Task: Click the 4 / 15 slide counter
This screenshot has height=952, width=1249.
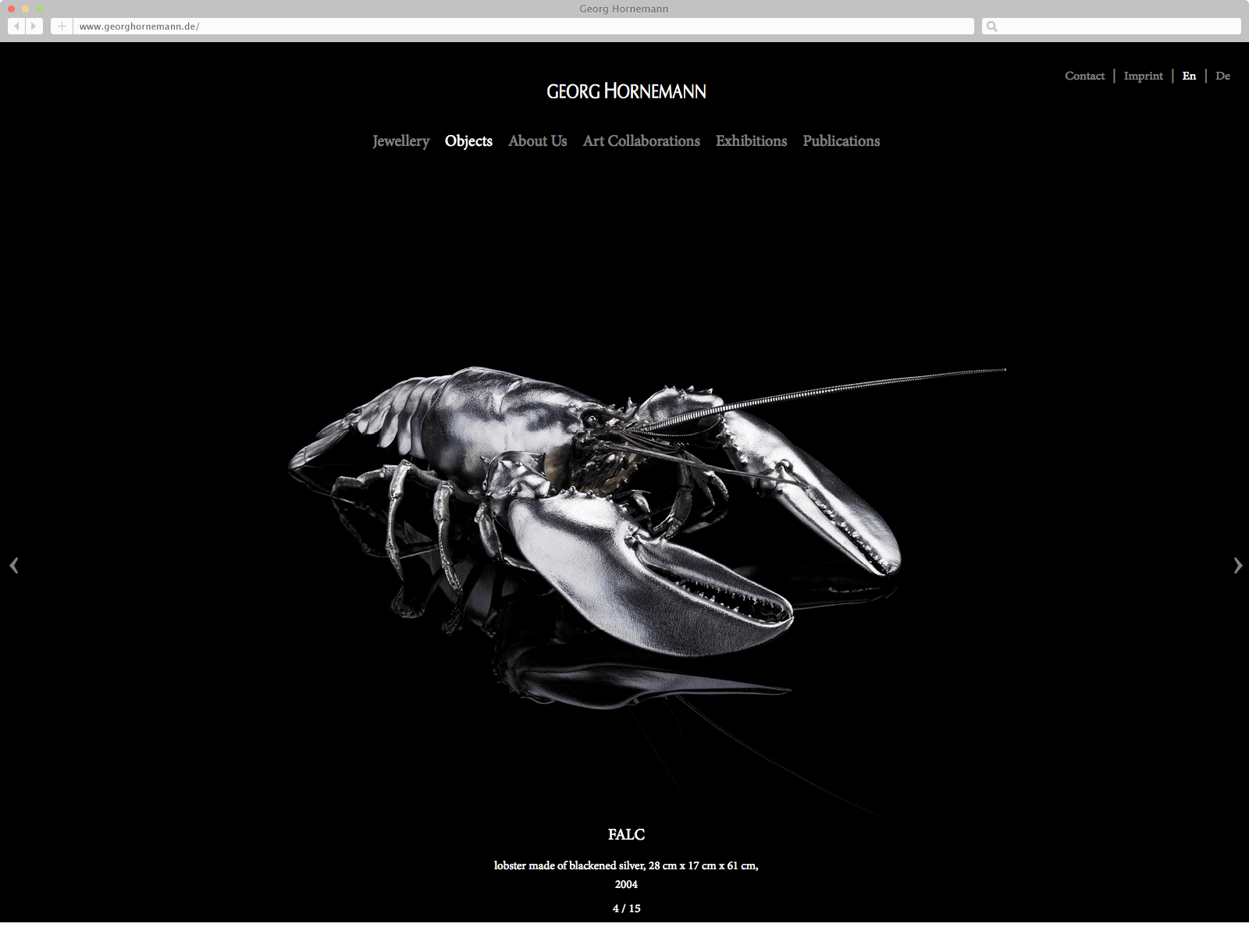Action: pos(626,908)
